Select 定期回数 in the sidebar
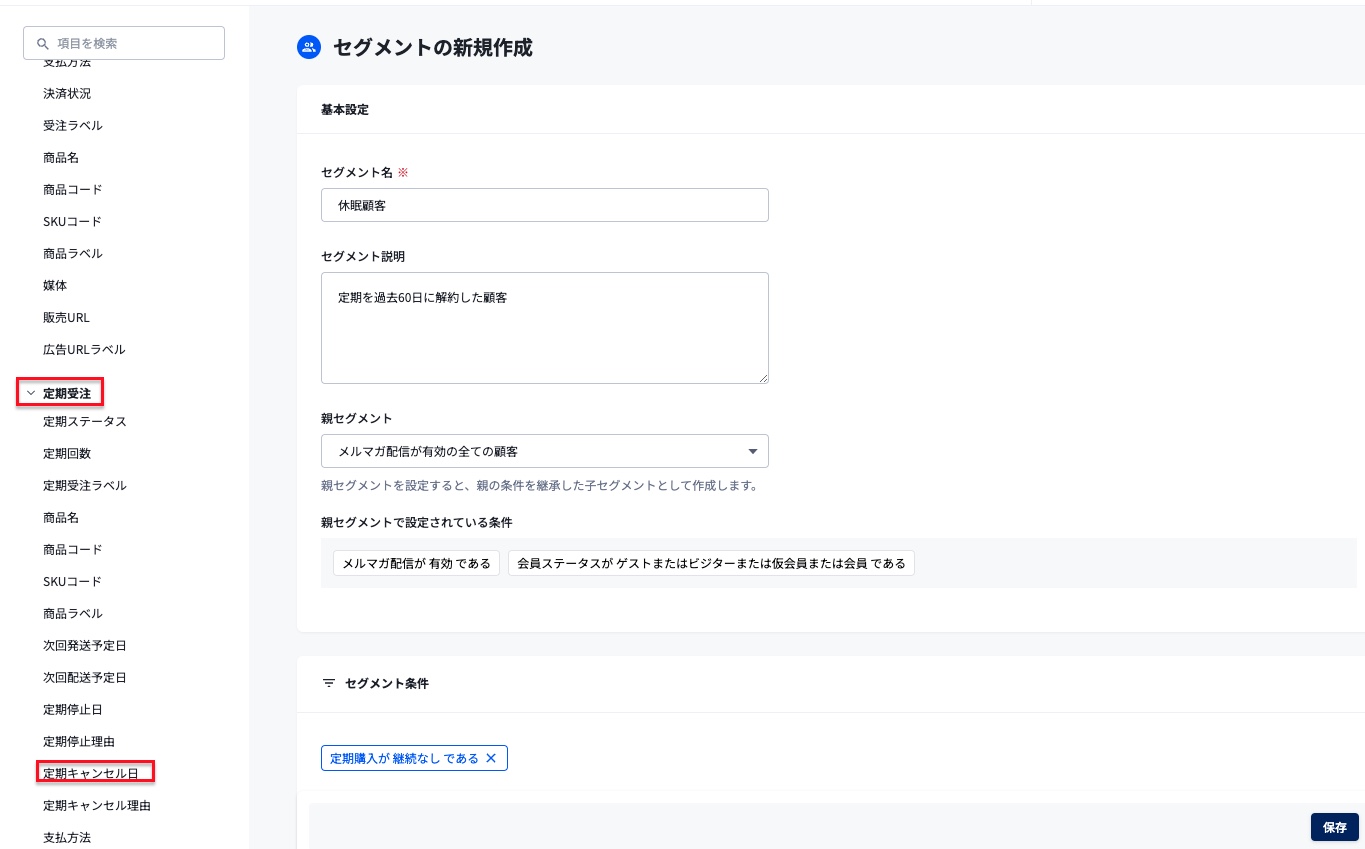This screenshot has width=1365, height=849. (67, 454)
